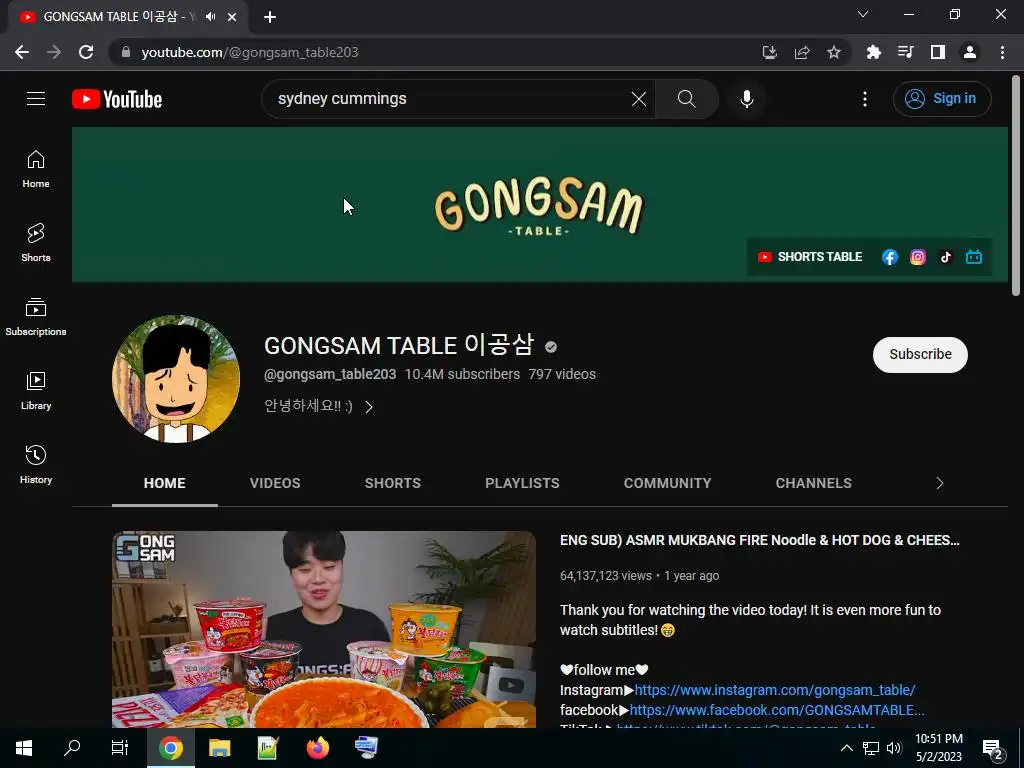Clear the search box with the X
1024x768 pixels.
point(639,99)
